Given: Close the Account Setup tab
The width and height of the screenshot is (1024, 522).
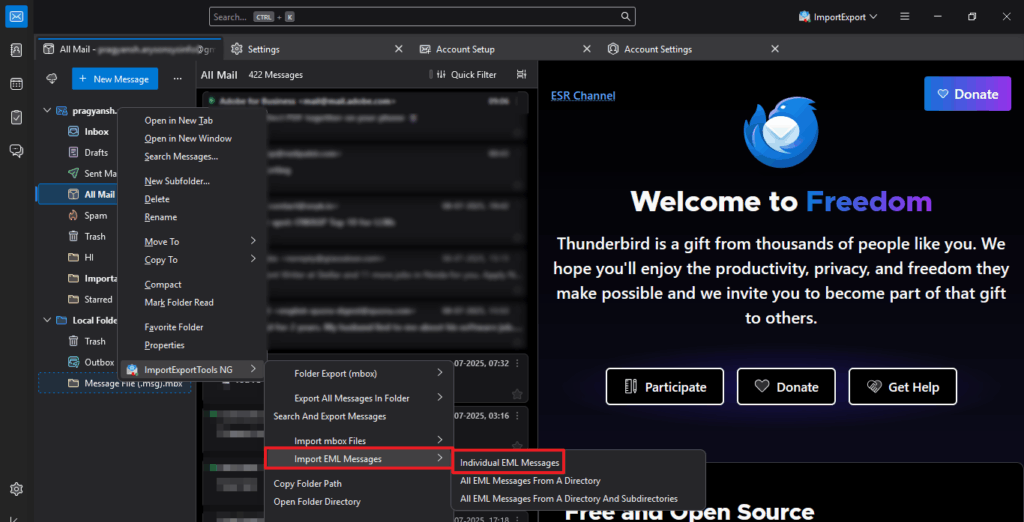Looking at the screenshot, I should (587, 49).
